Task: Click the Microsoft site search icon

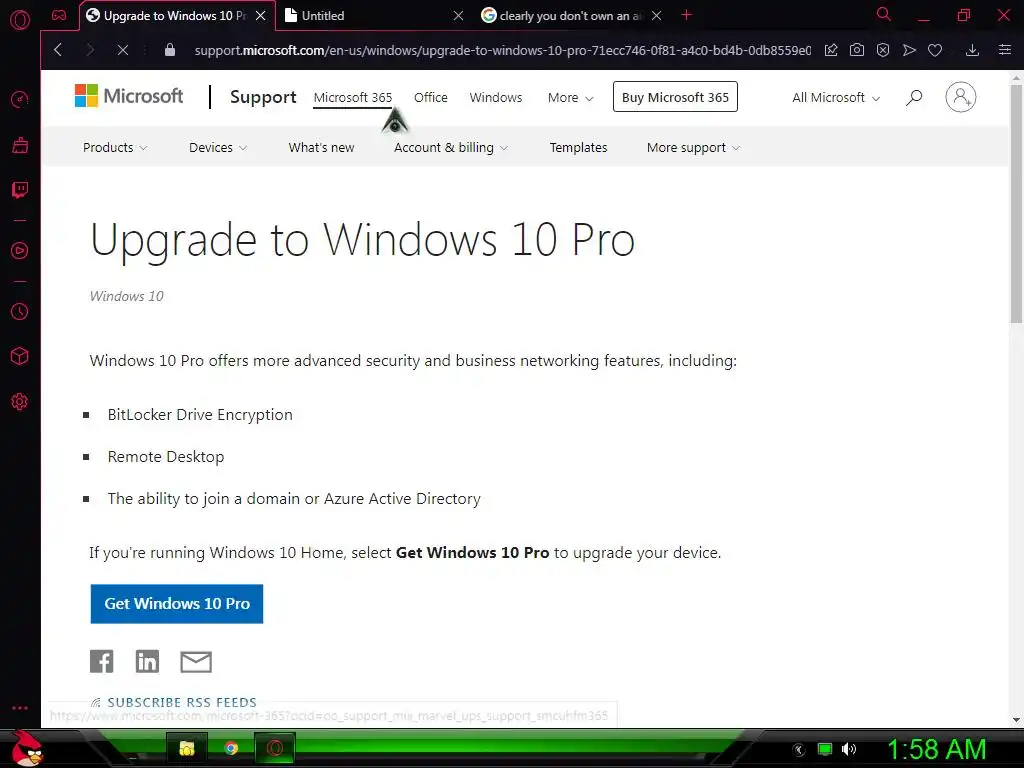Action: coord(914,97)
